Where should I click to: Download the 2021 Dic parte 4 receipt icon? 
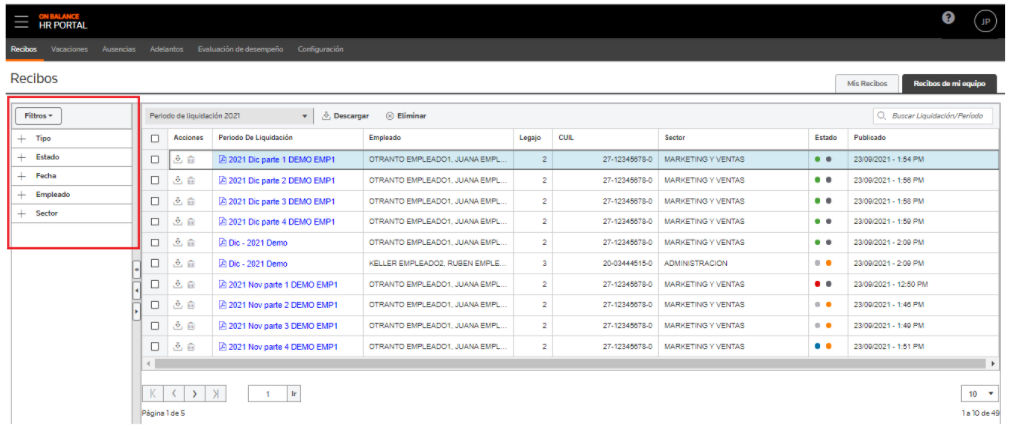coord(178,221)
